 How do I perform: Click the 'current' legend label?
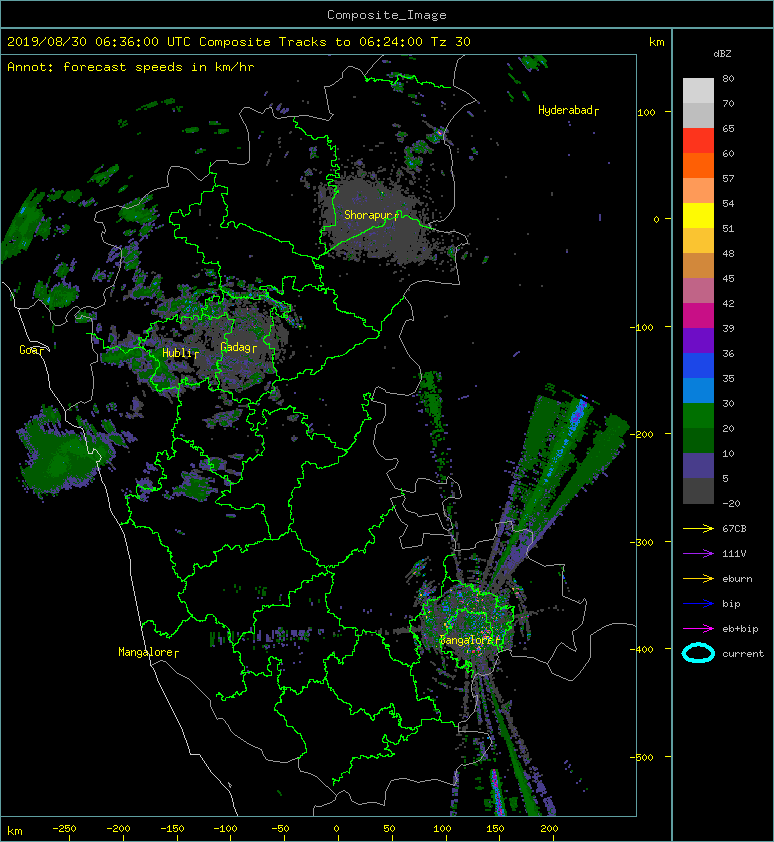(743, 654)
